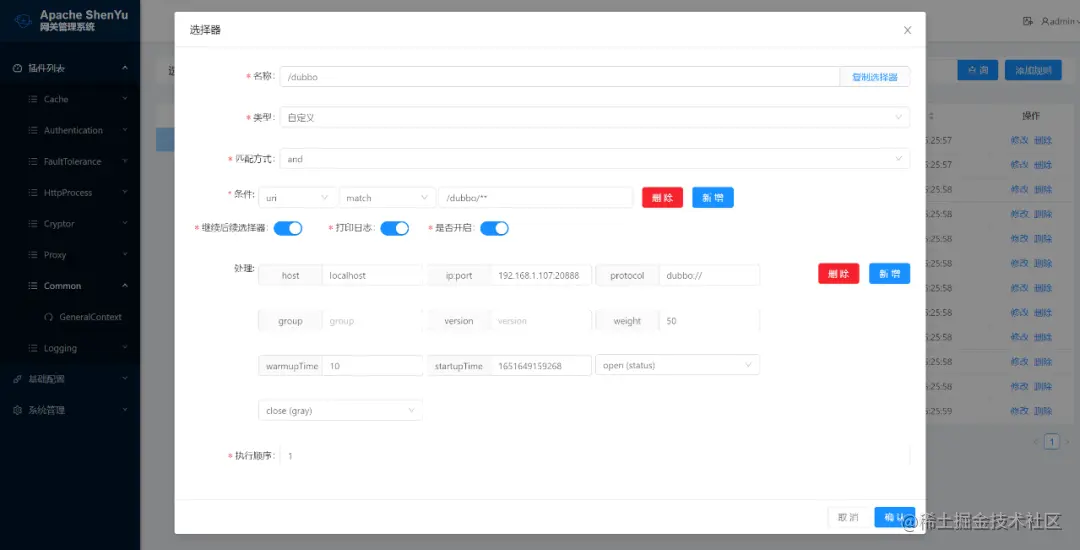
Task: Select the GeneralContext plugin label
Action: point(90,317)
